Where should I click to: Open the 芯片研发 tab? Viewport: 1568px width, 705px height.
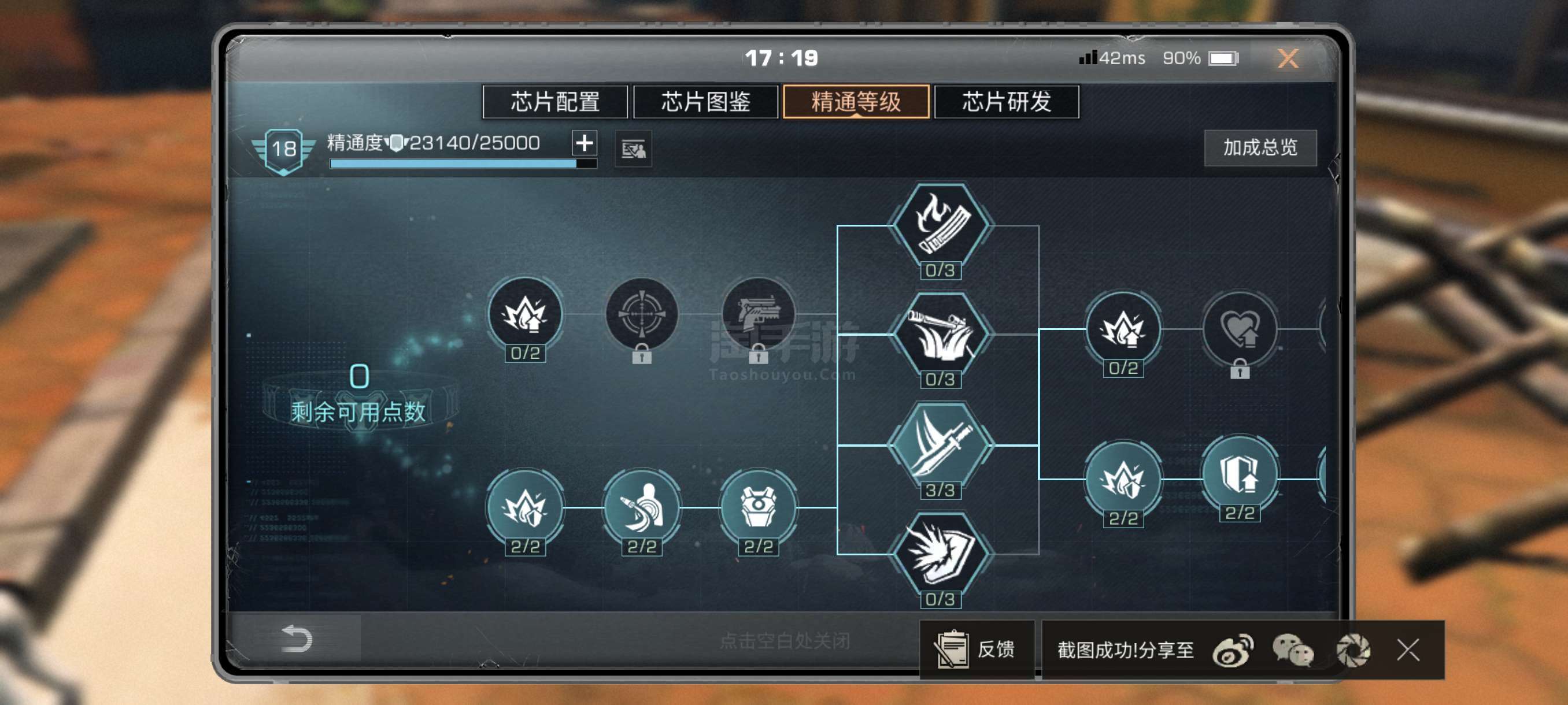point(1006,102)
